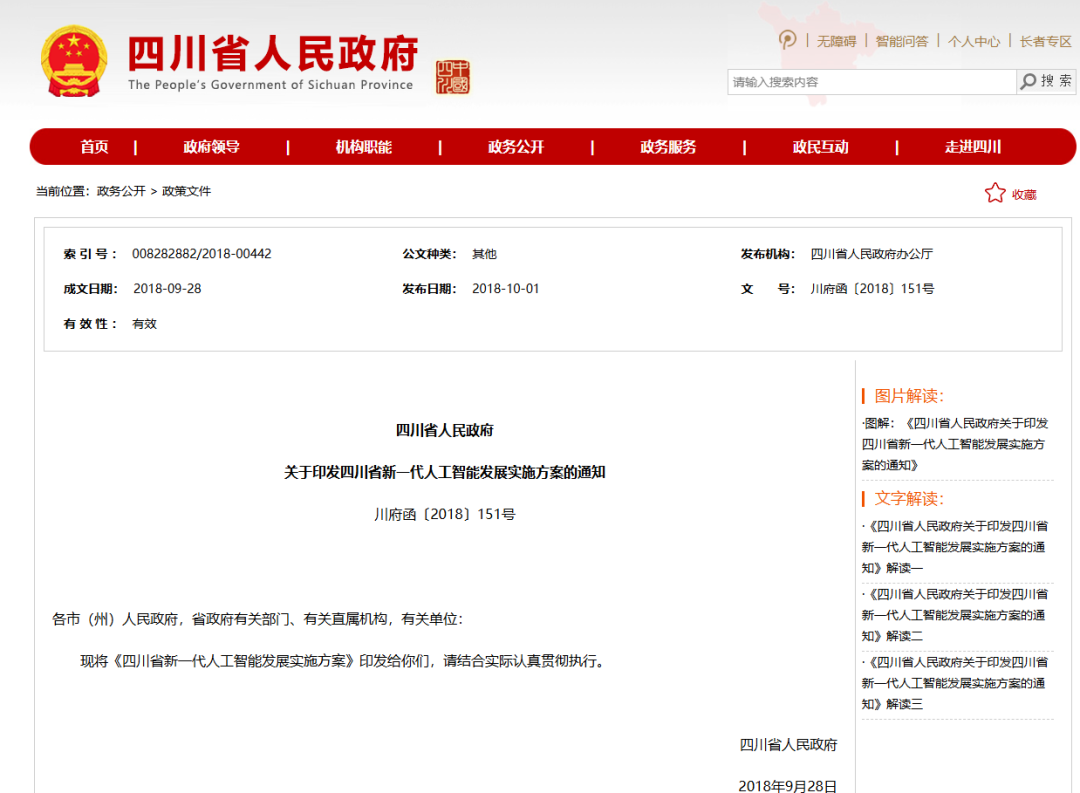Image resolution: width=1080 pixels, height=793 pixels.
Task: Open the 机构职能 menu item
Action: [x=363, y=147]
